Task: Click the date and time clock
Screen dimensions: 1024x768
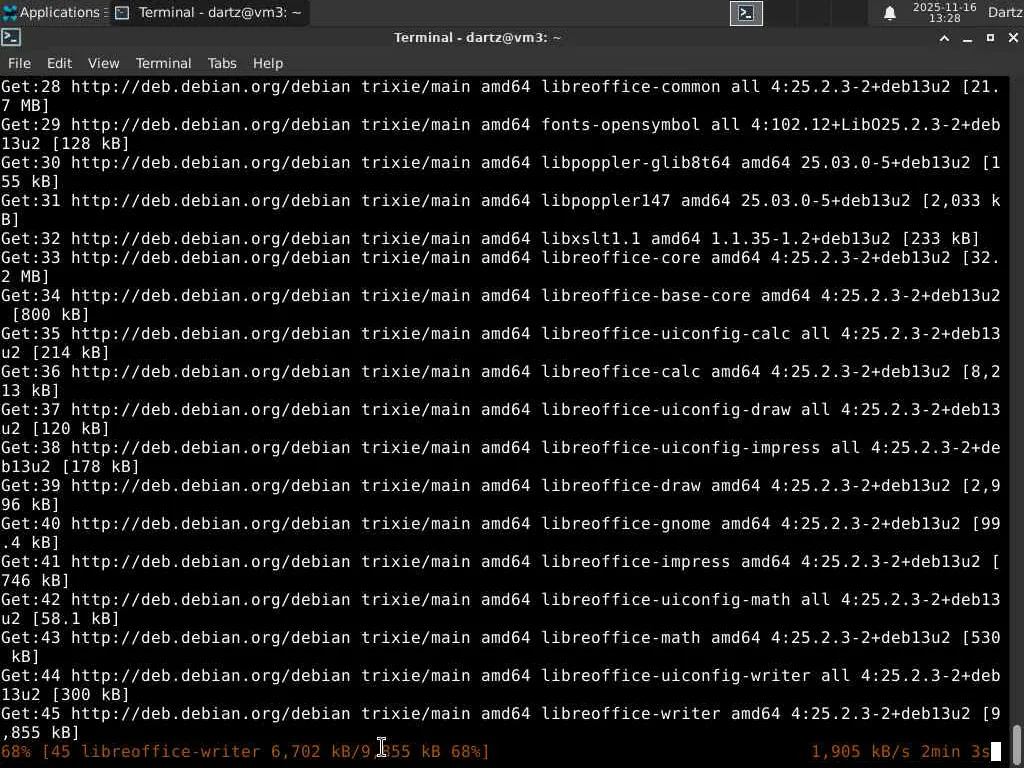Action: click(944, 12)
